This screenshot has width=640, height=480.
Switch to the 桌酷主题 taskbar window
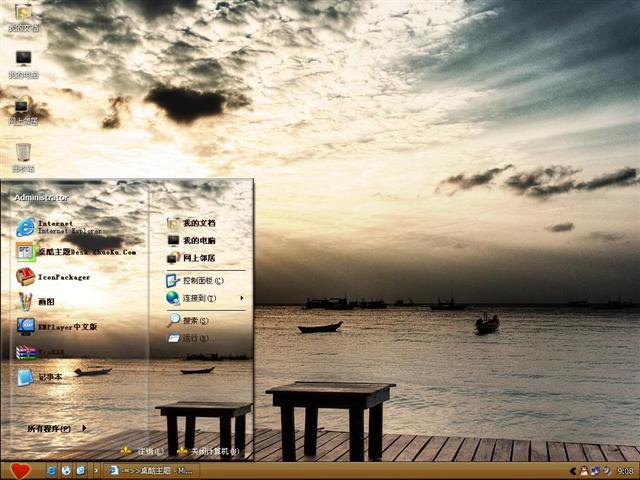click(150, 470)
